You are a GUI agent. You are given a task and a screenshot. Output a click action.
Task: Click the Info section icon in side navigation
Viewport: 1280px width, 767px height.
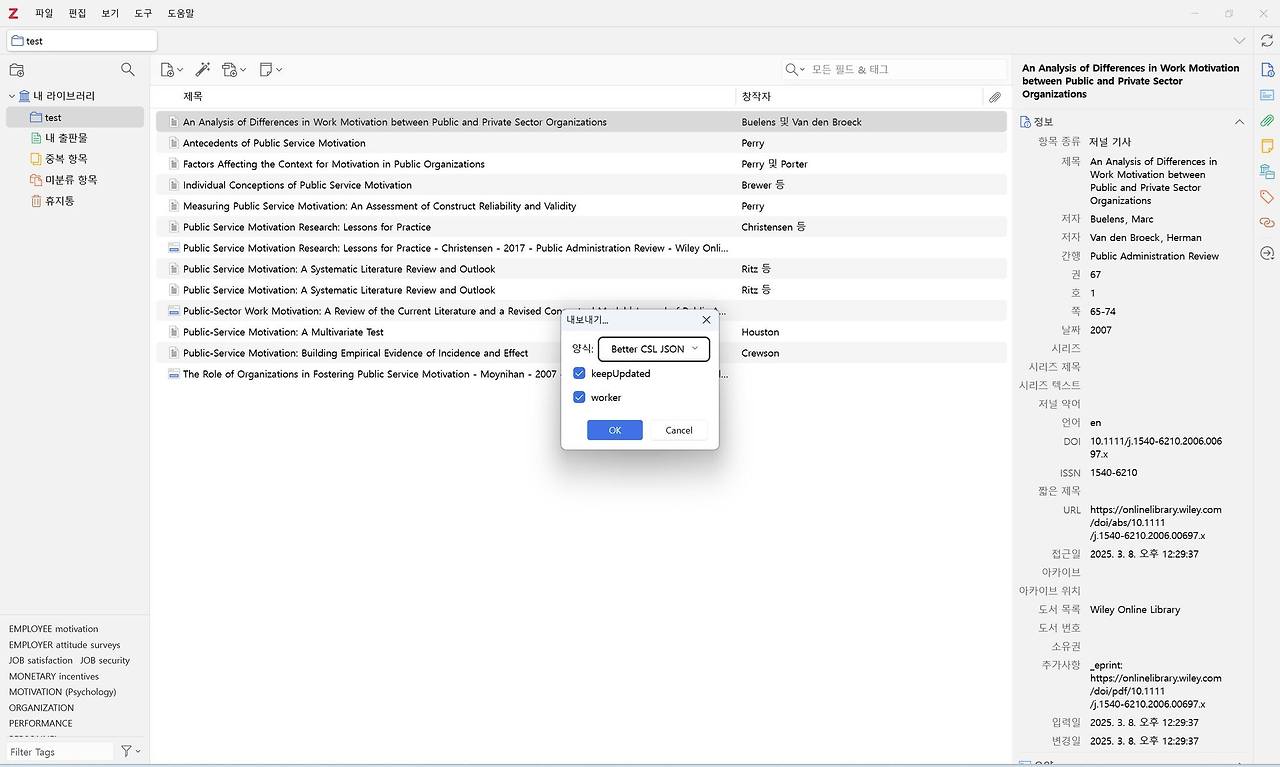point(1267,70)
